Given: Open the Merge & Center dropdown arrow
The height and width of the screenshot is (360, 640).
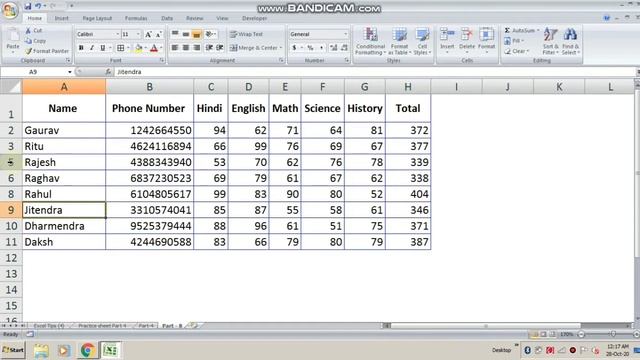Looking at the screenshot, I should [281, 48].
